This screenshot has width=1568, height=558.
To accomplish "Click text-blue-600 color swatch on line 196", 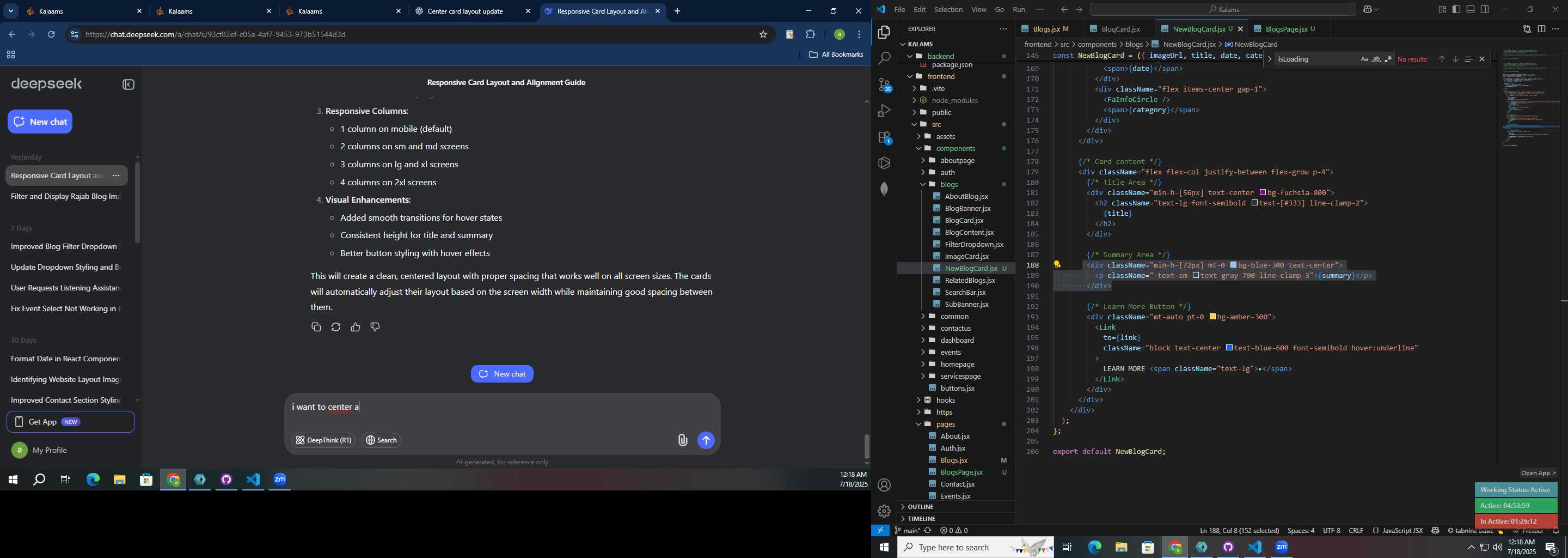I will click(x=1229, y=348).
